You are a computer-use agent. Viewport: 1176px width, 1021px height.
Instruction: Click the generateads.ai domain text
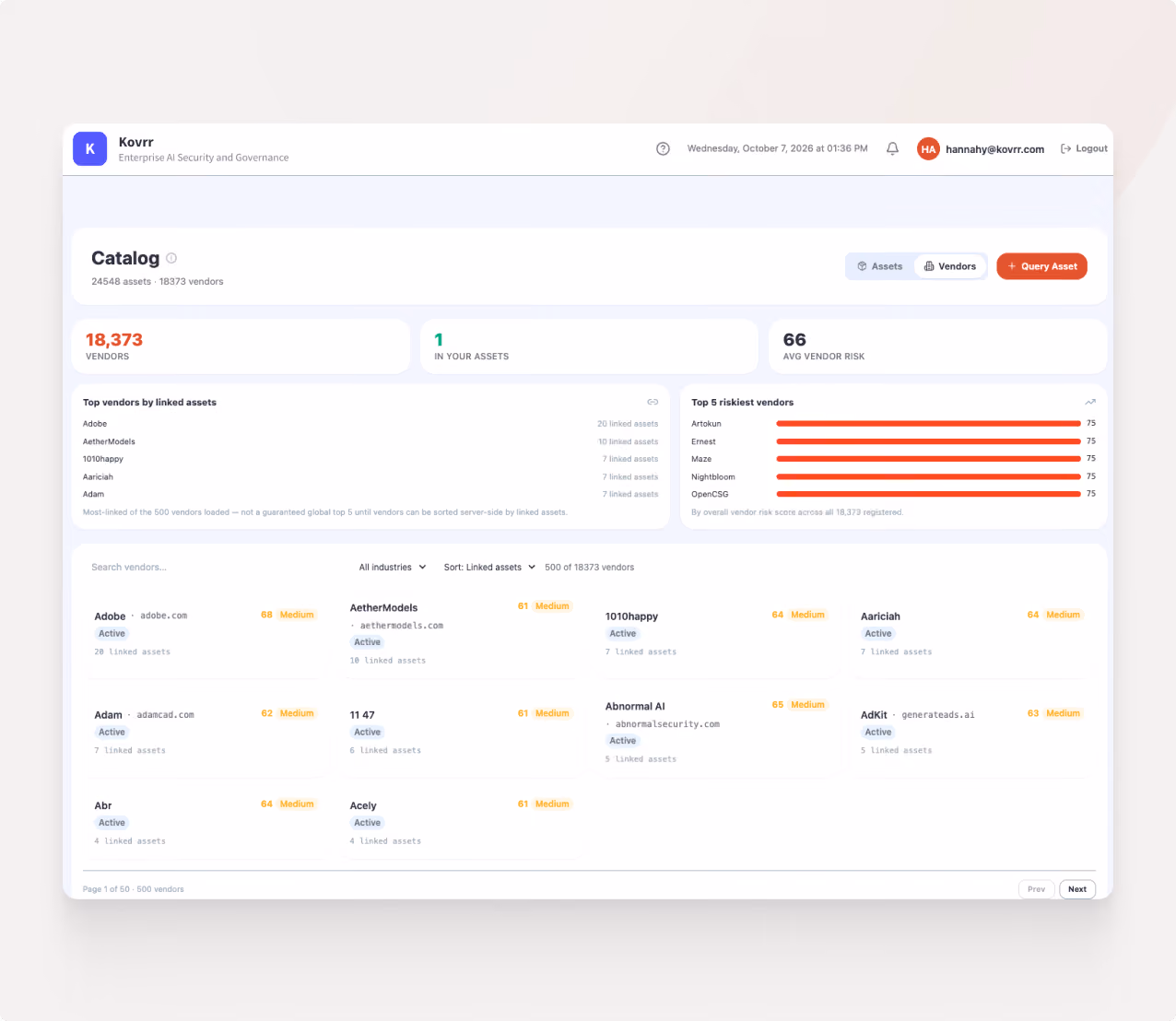tap(938, 715)
